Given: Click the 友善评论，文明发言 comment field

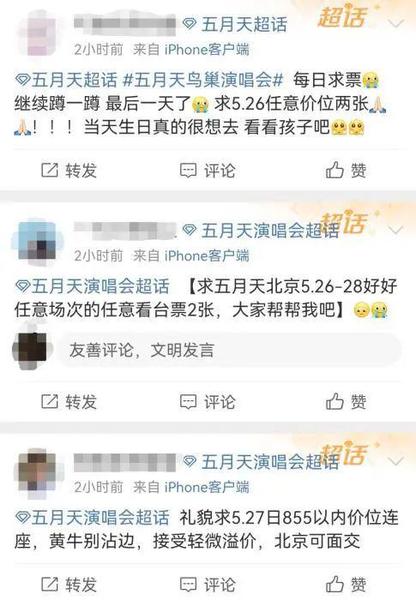Looking at the screenshot, I should tap(230, 350).
